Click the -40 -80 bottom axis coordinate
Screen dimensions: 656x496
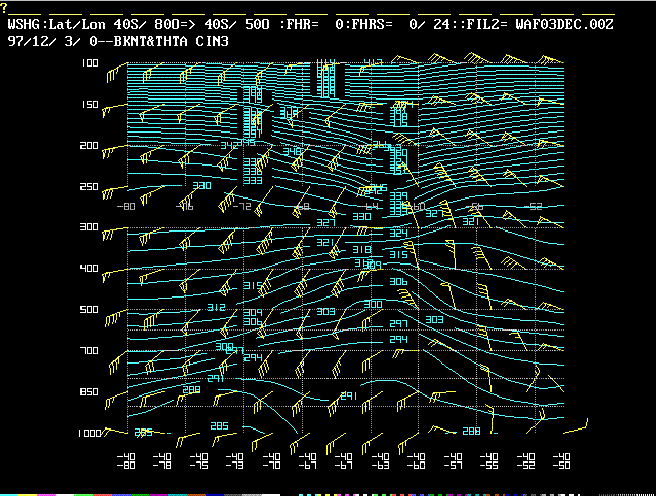tap(126, 460)
